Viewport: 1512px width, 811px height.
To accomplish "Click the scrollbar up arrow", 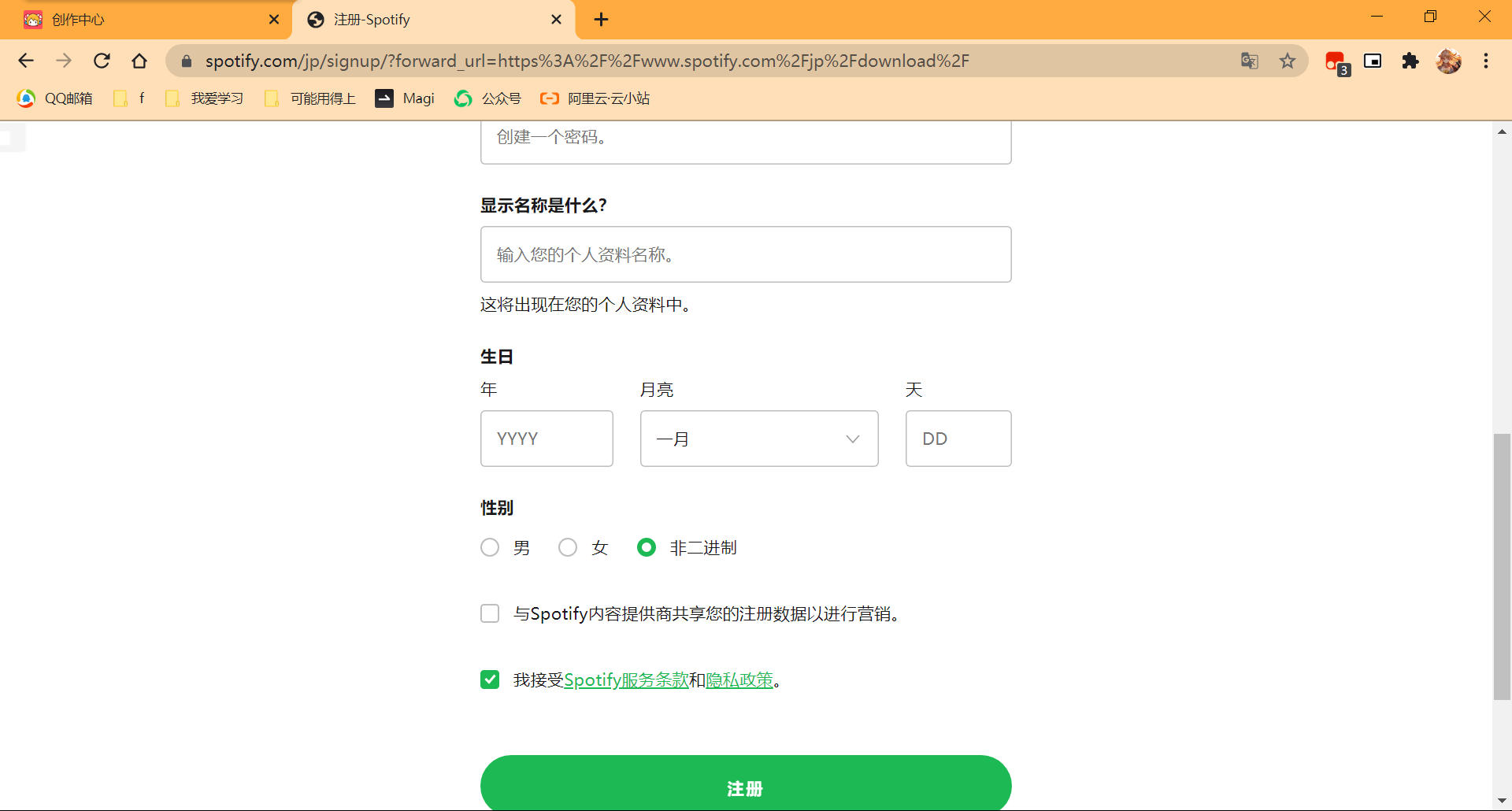I will click(x=1502, y=131).
